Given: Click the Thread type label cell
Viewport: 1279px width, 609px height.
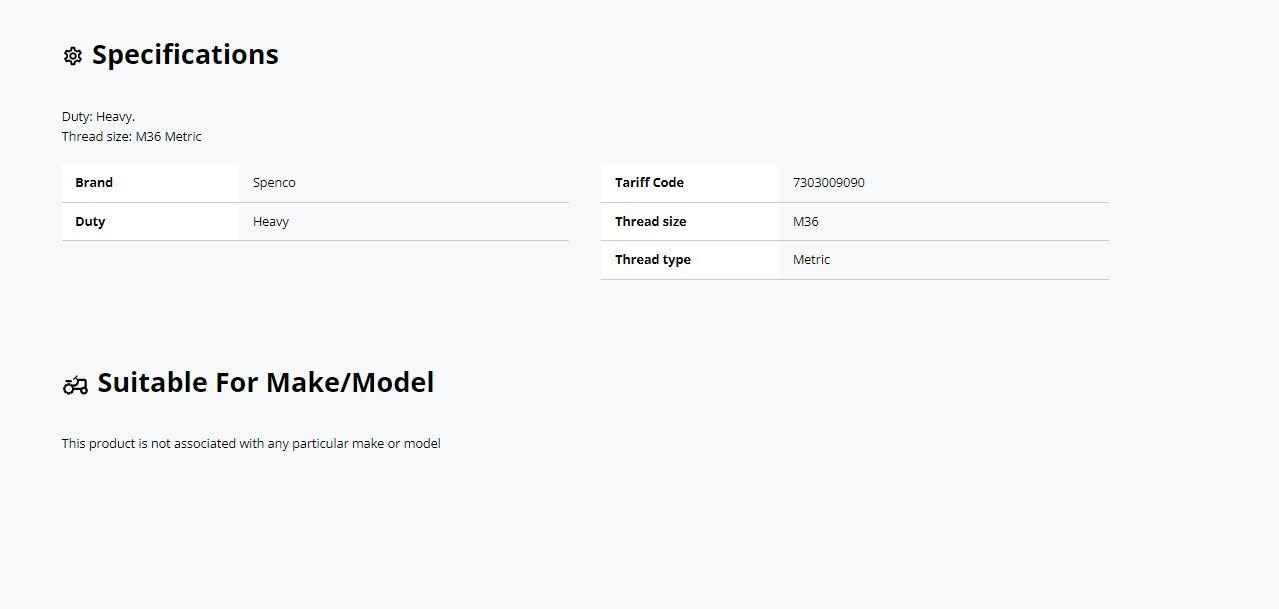Looking at the screenshot, I should pyautogui.click(x=689, y=260).
